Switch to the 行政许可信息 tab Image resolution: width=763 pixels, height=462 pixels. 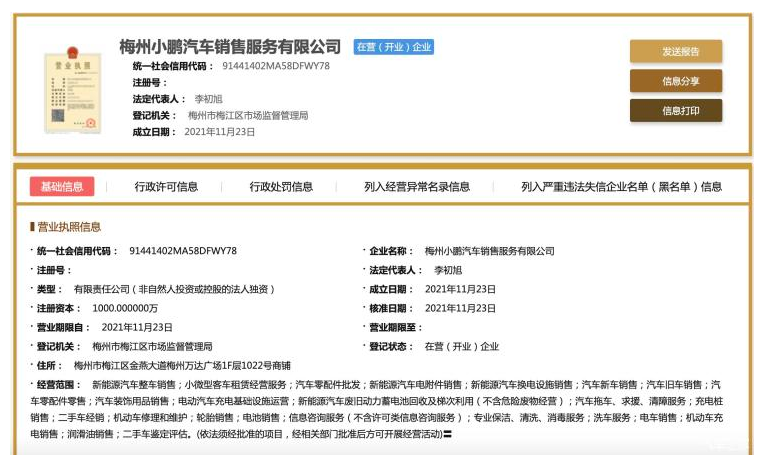[166, 186]
